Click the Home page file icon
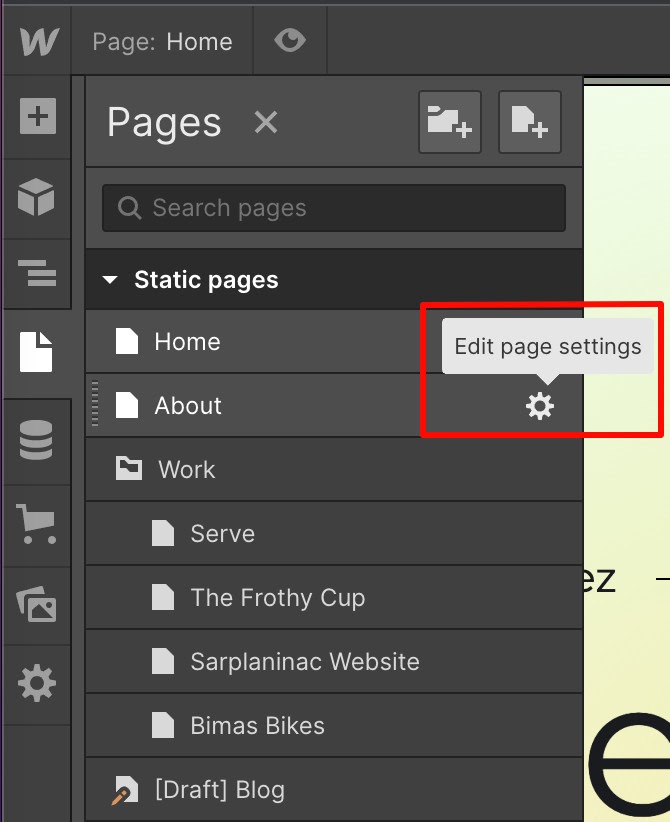Screen dimensions: 670x822 coord(127,341)
